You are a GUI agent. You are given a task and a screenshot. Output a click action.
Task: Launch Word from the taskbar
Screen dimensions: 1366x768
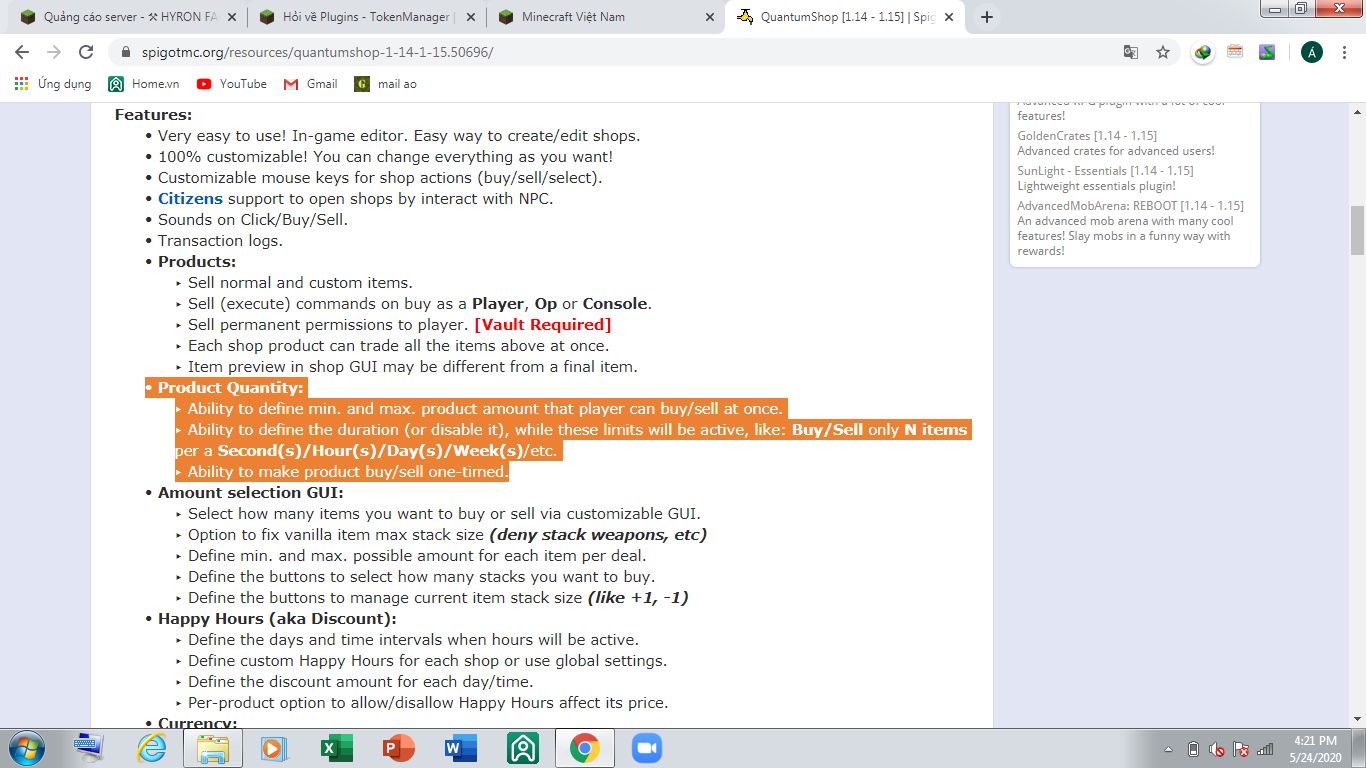click(461, 747)
